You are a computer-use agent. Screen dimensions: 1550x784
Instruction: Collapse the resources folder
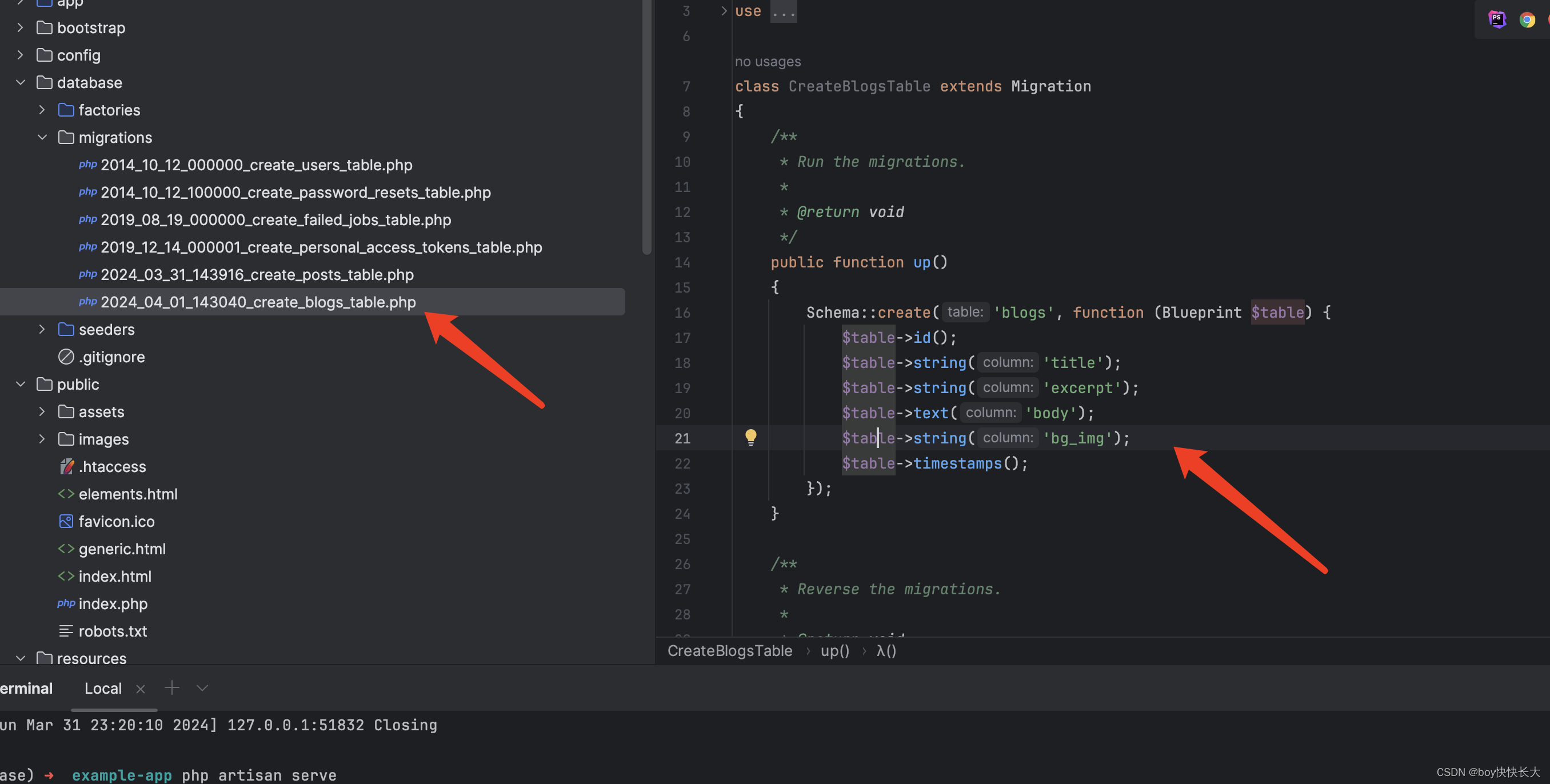pyautogui.click(x=21, y=658)
